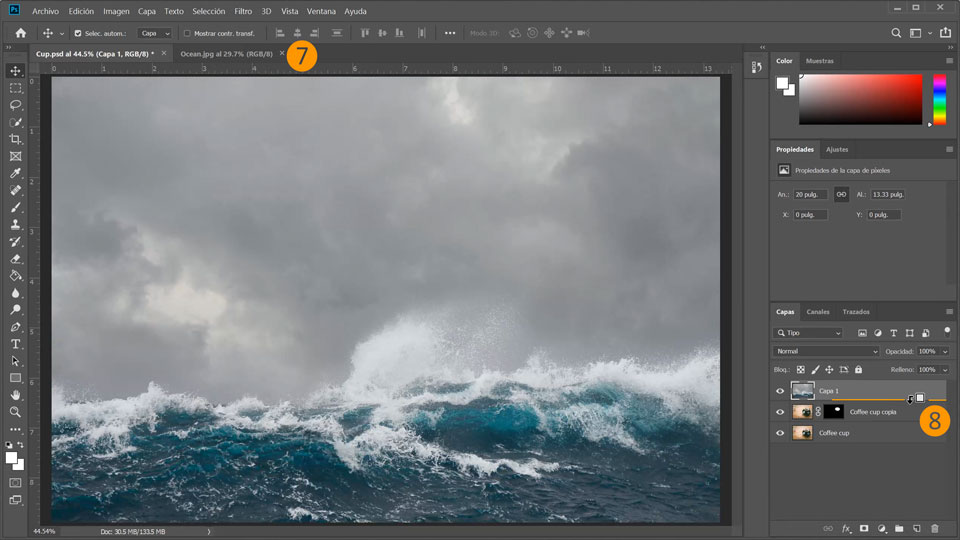Image resolution: width=960 pixels, height=540 pixels.
Task: Delete layer with the trash icon
Action: coord(934,528)
